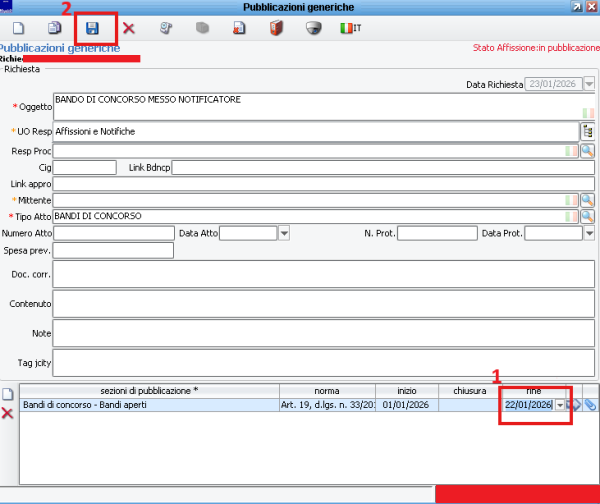This screenshot has height=504, width=600.
Task: Click the Italian flag IT language icon
Action: coord(350,28)
